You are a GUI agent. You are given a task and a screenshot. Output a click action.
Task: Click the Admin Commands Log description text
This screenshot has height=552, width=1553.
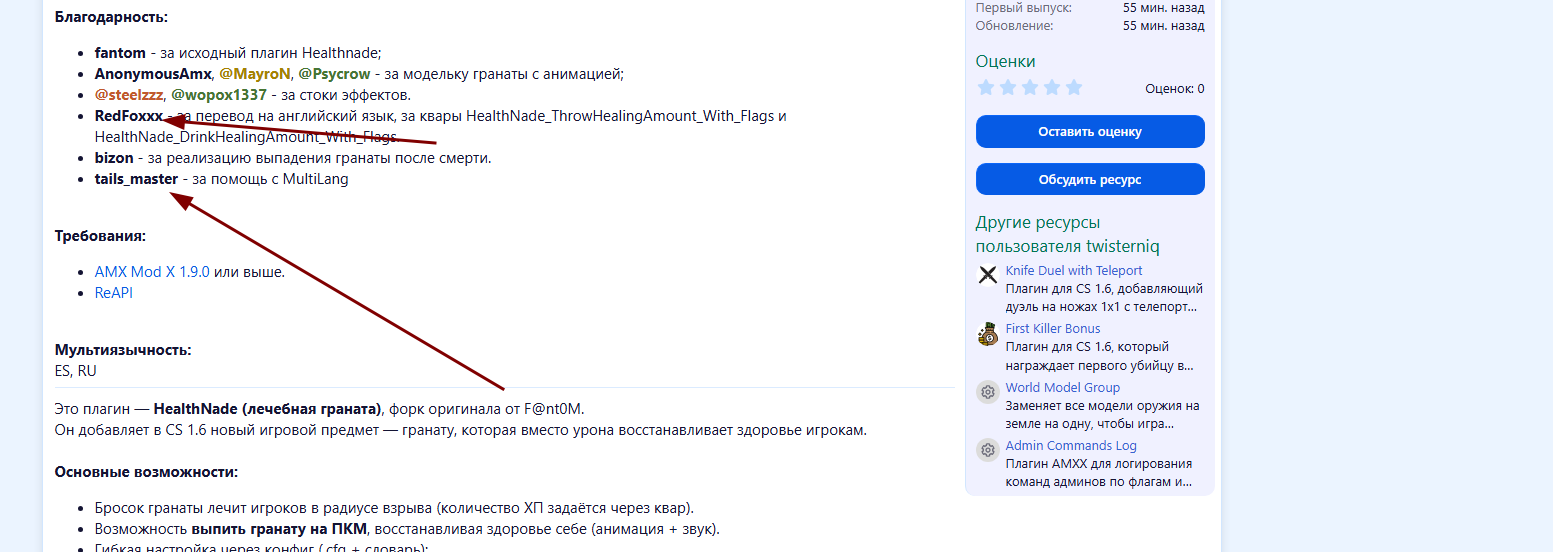1099,473
